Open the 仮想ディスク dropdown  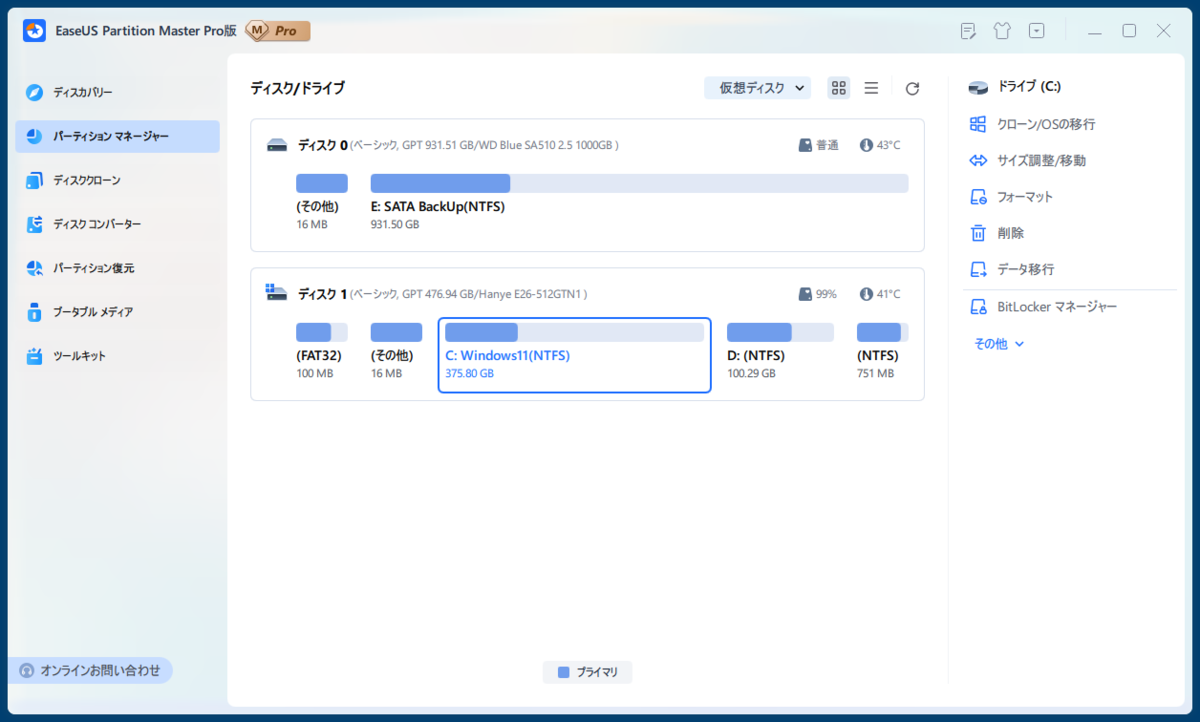coord(758,88)
